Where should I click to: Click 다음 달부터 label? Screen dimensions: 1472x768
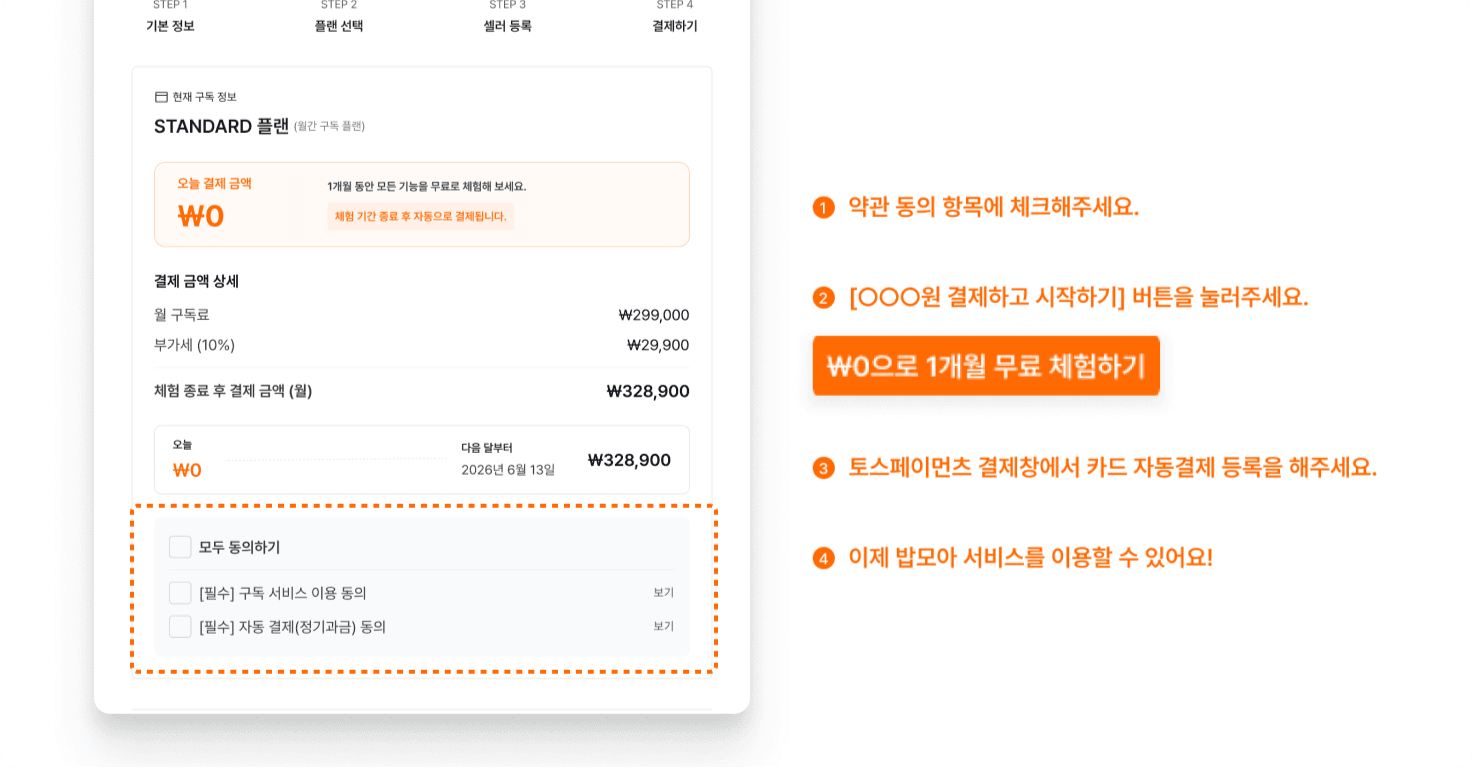(x=487, y=448)
